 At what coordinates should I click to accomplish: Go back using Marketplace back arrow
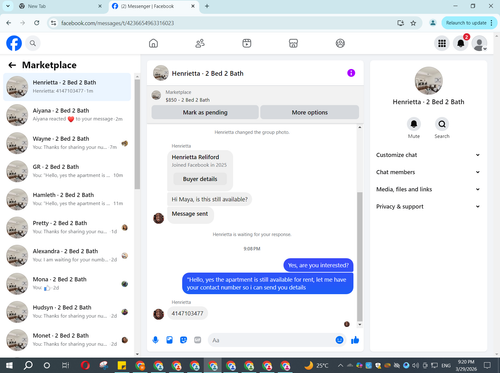[x=12, y=65]
